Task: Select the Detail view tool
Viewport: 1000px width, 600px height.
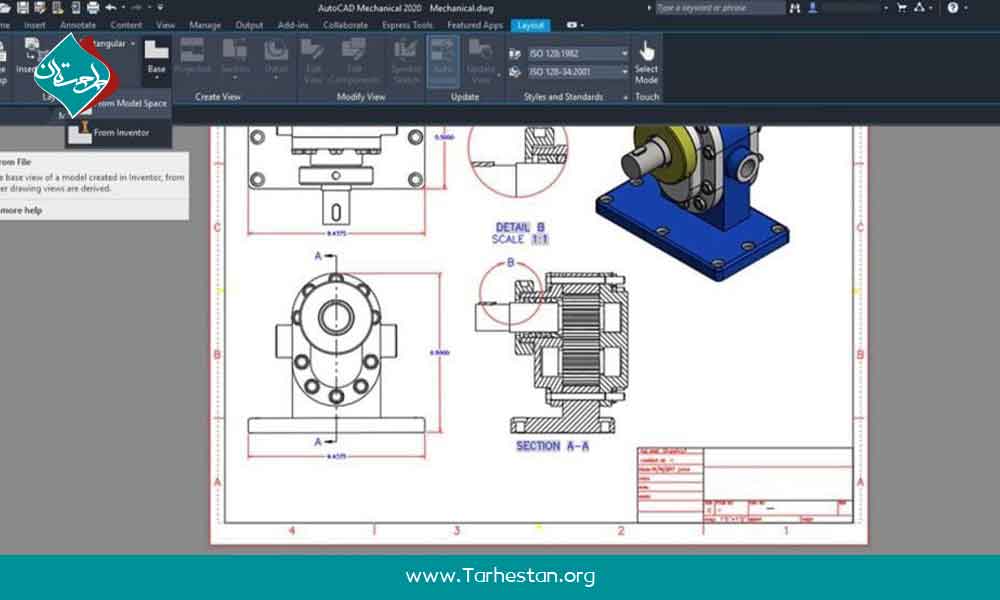Action: 276,57
